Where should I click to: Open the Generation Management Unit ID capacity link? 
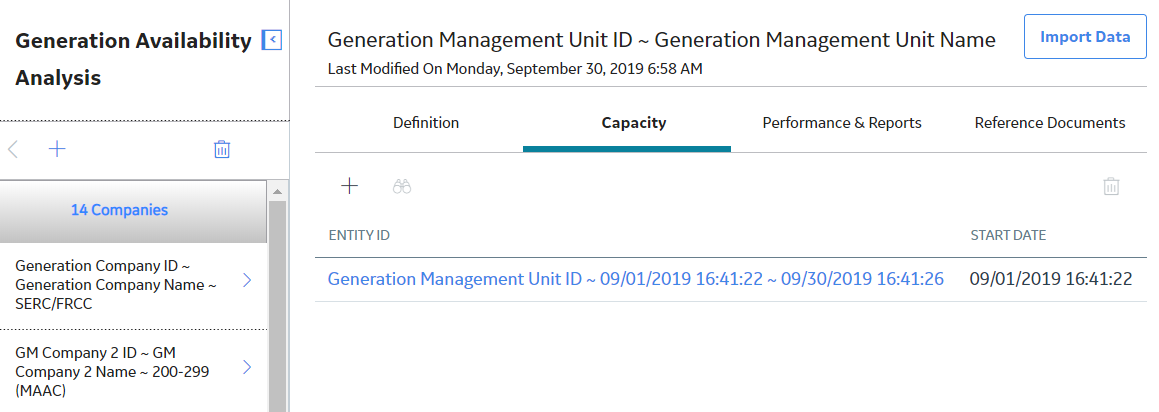tap(636, 279)
